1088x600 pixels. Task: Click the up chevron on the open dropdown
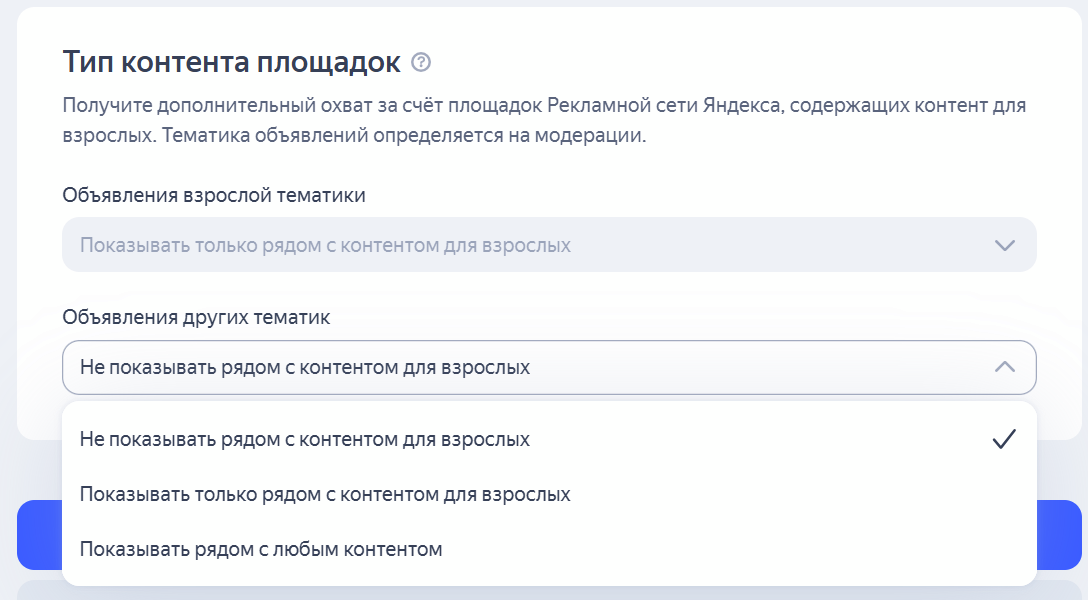click(1006, 367)
